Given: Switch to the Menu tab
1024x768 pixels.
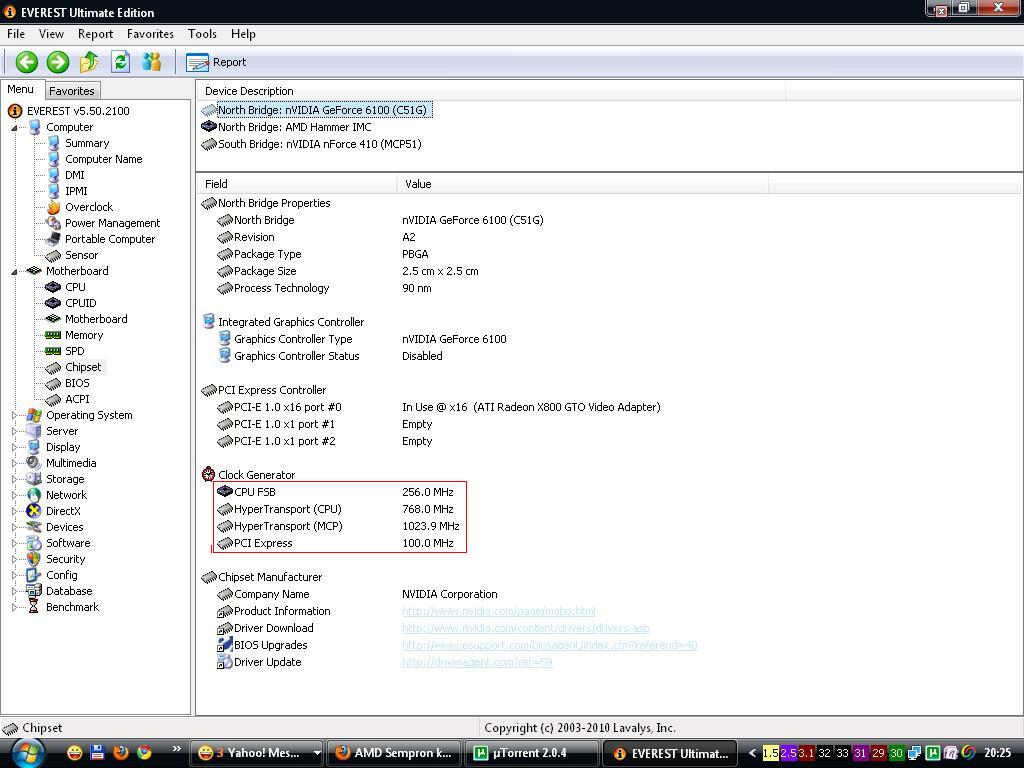Looking at the screenshot, I should [x=20, y=89].
